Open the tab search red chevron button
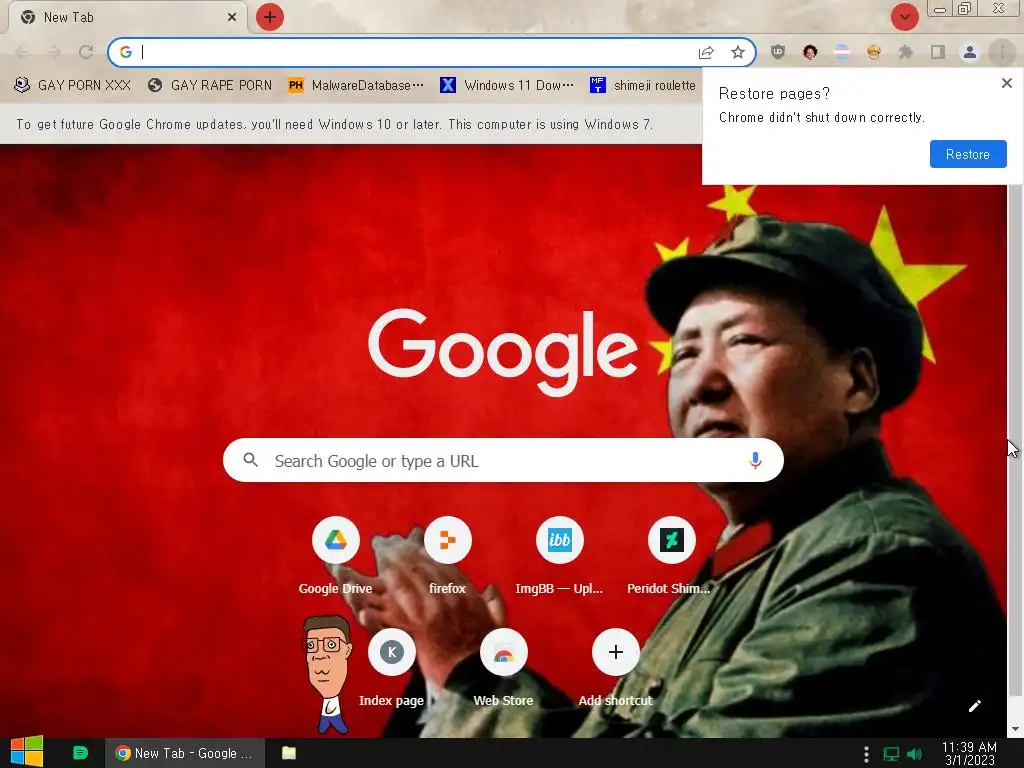 click(x=904, y=17)
